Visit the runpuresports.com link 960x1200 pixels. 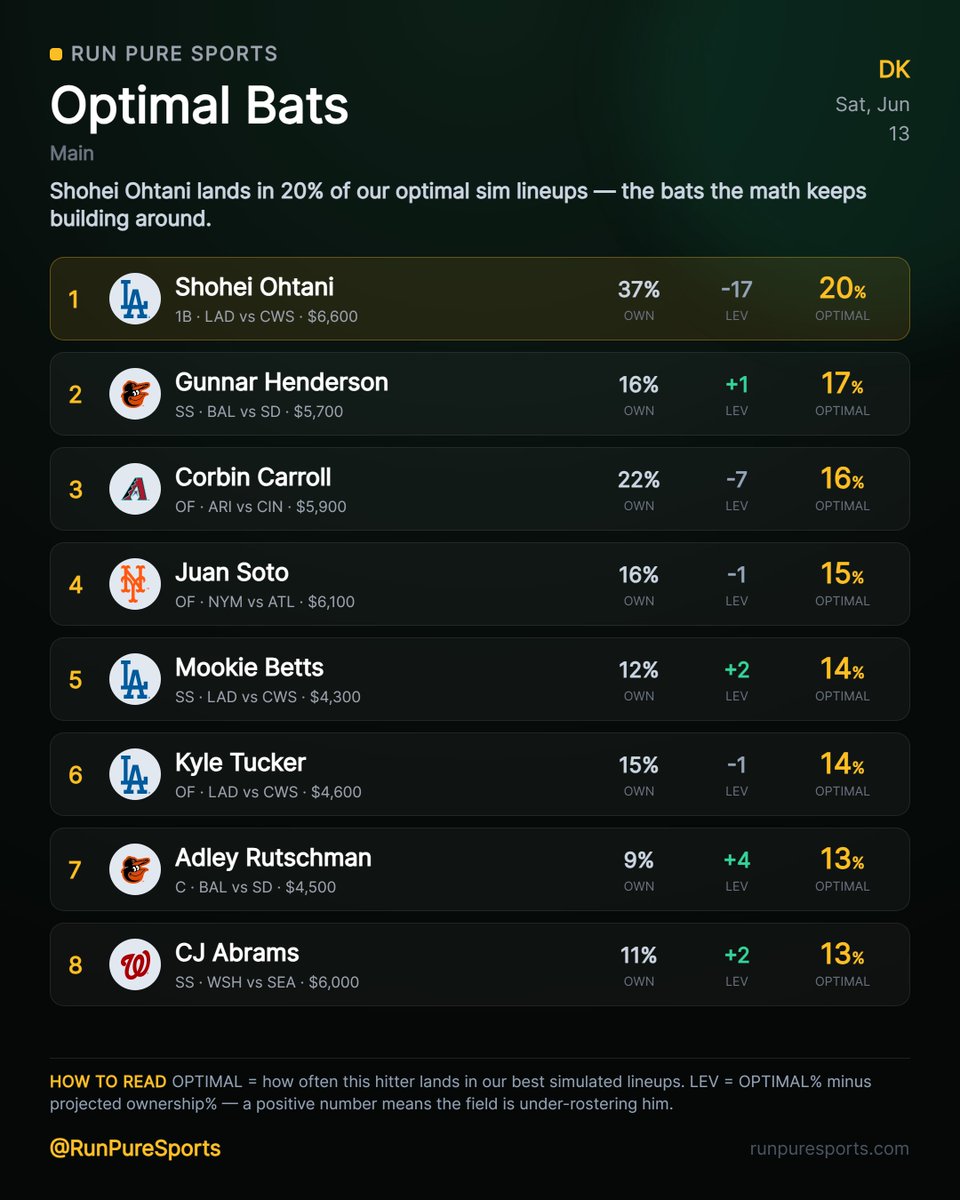tap(830, 1148)
